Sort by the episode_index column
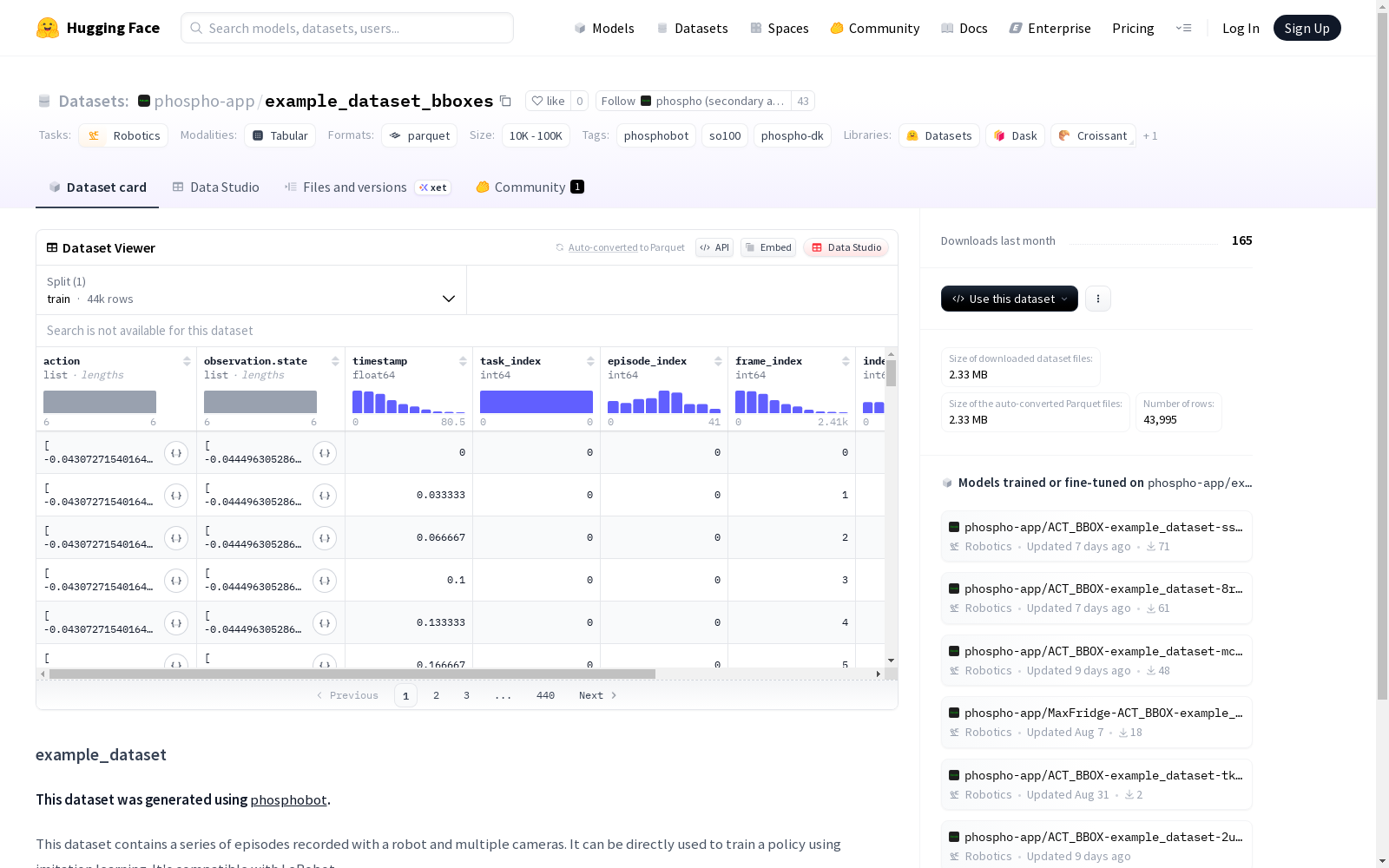Image resolution: width=1389 pixels, height=868 pixels. [x=718, y=361]
